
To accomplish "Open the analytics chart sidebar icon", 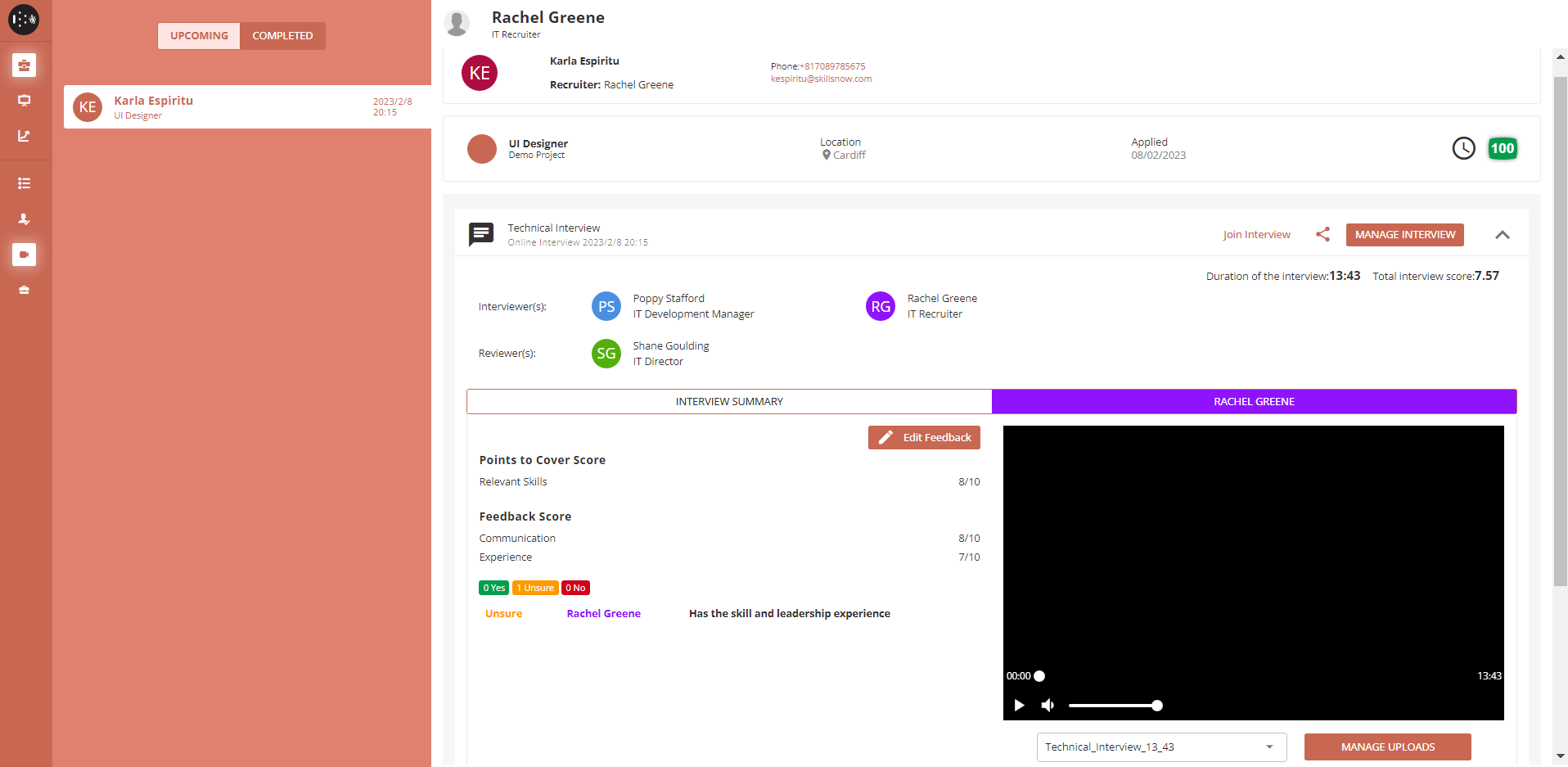I will [24, 136].
